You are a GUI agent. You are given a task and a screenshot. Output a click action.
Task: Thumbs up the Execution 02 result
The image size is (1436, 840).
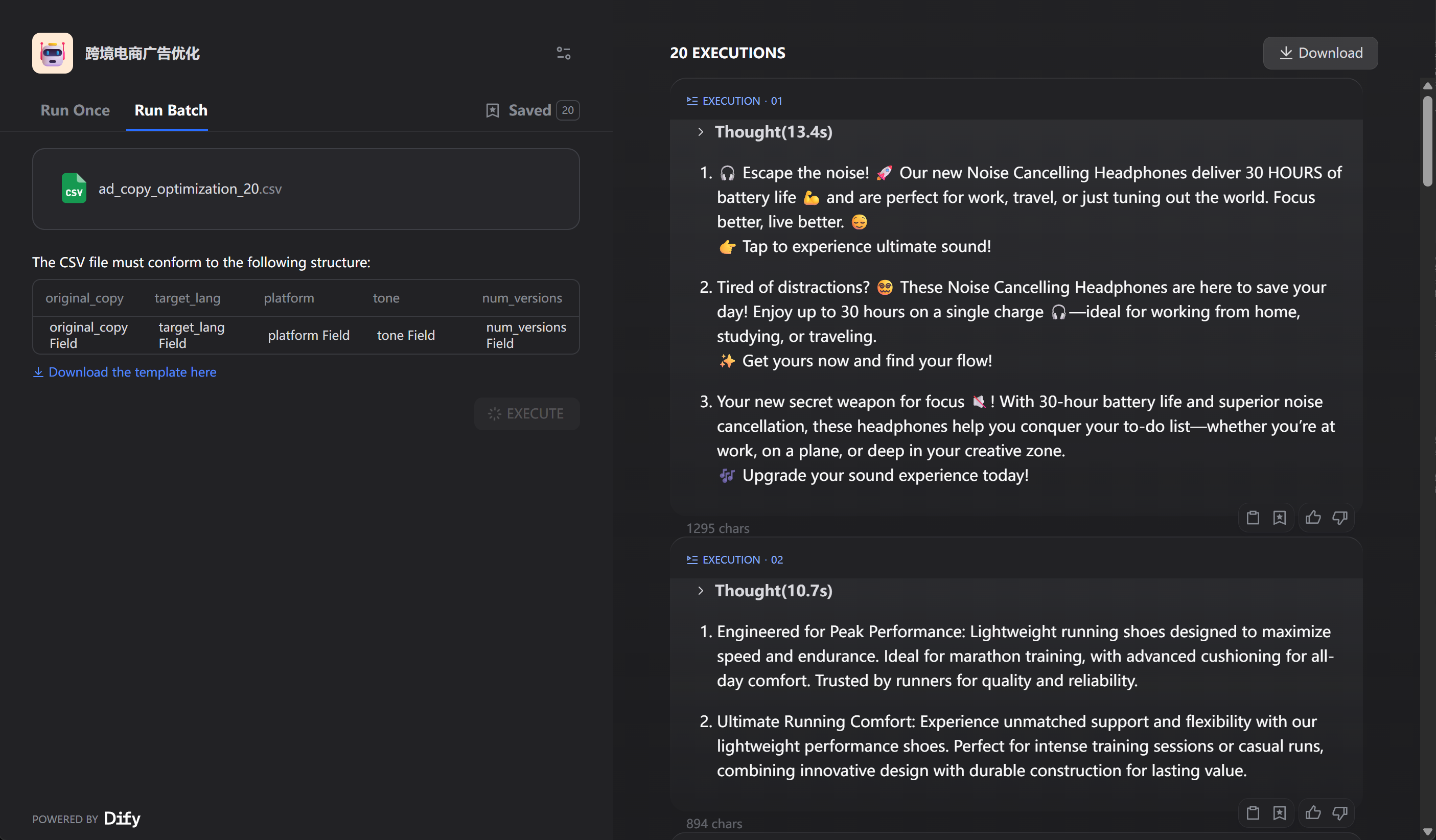(x=1313, y=812)
